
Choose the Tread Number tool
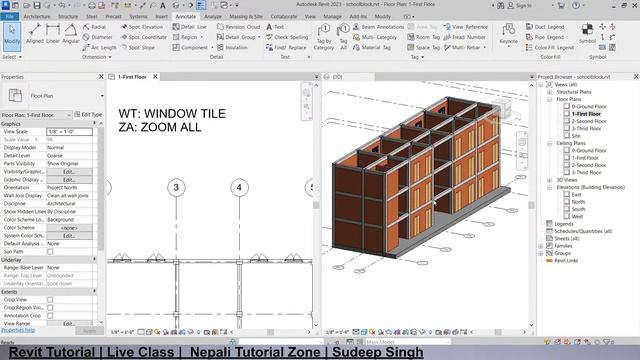[x=464, y=37]
